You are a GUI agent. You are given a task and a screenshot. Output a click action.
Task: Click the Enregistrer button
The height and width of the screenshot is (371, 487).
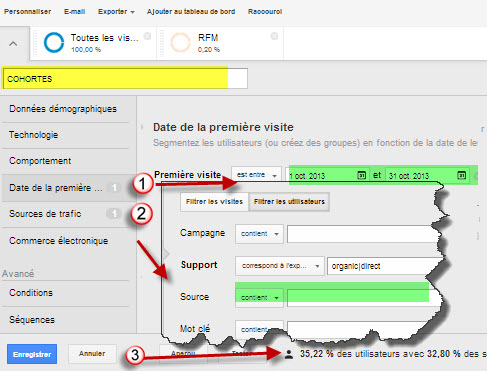32,354
